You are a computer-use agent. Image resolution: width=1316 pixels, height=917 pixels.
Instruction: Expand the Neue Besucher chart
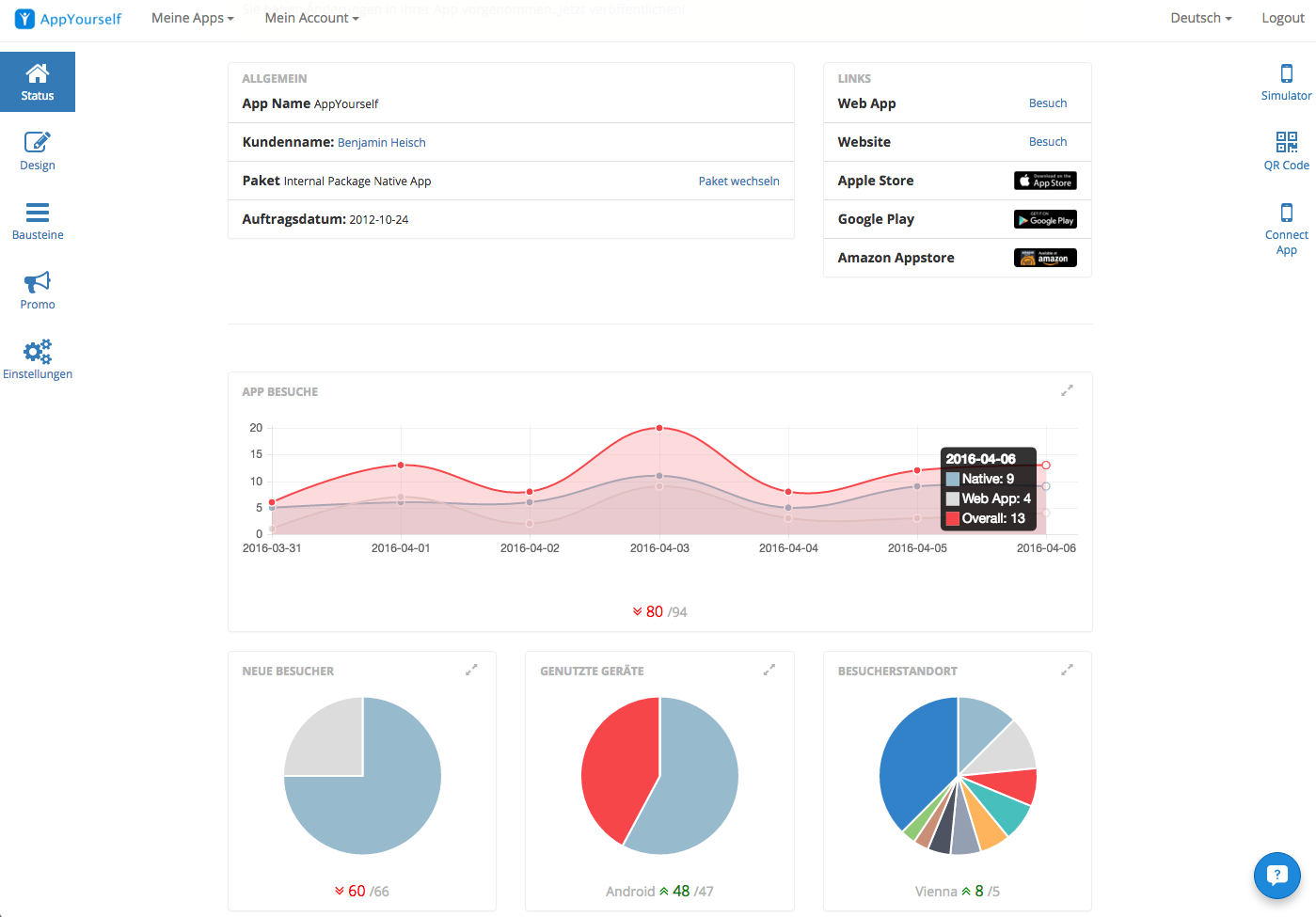471,670
